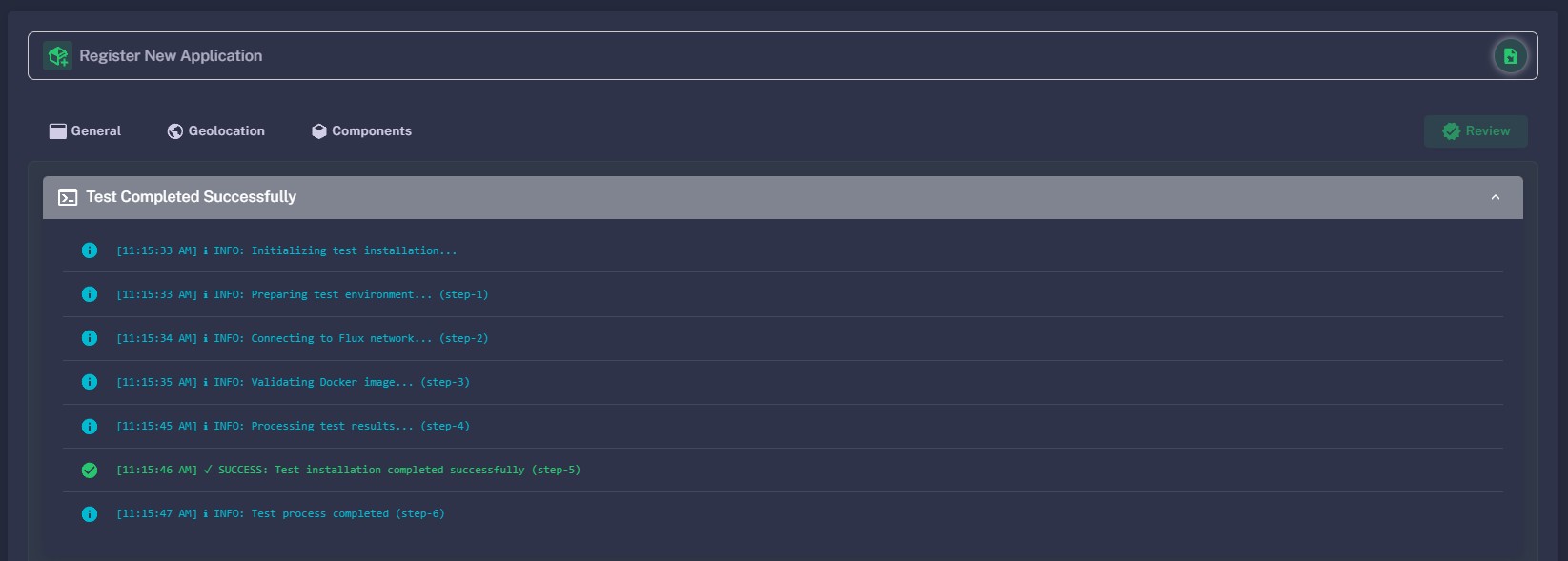Open the Components tab
This screenshot has width=1568, height=561.
pos(361,131)
